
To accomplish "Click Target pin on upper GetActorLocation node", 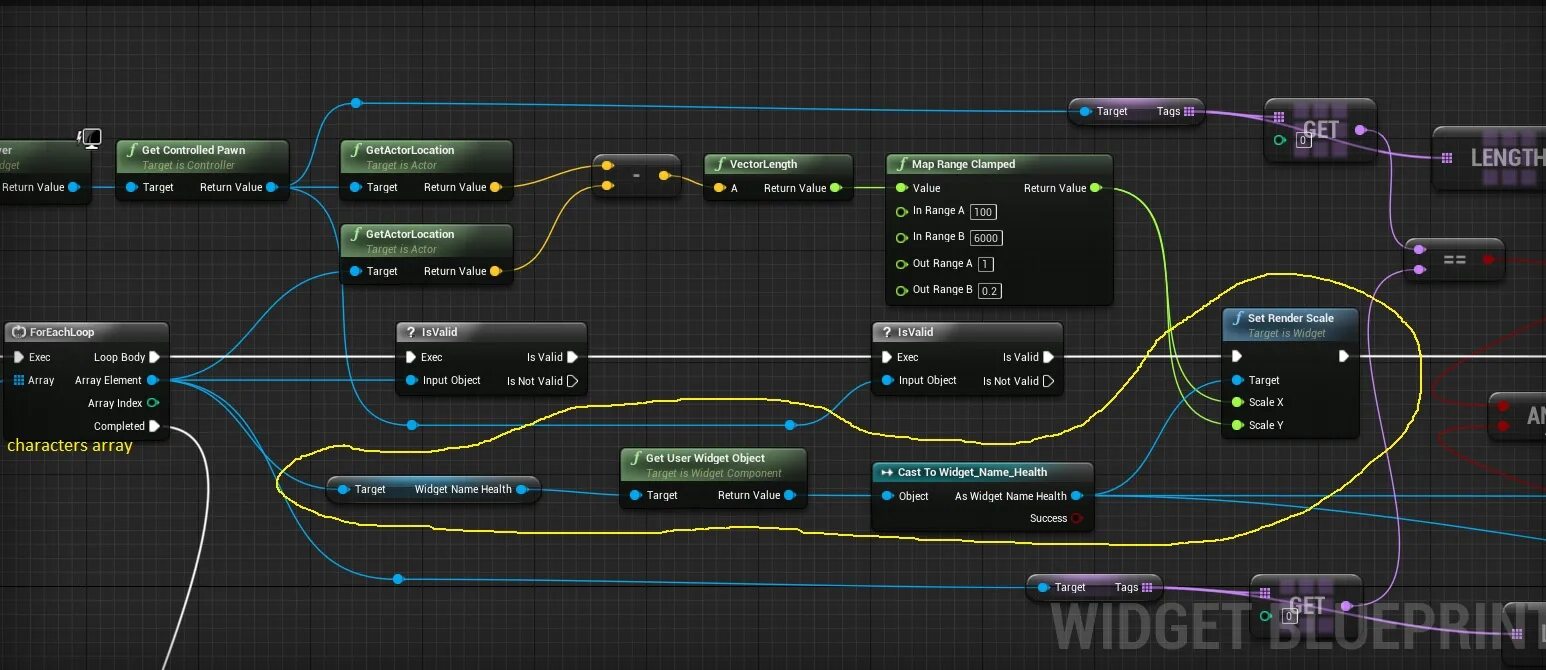I will [x=355, y=187].
